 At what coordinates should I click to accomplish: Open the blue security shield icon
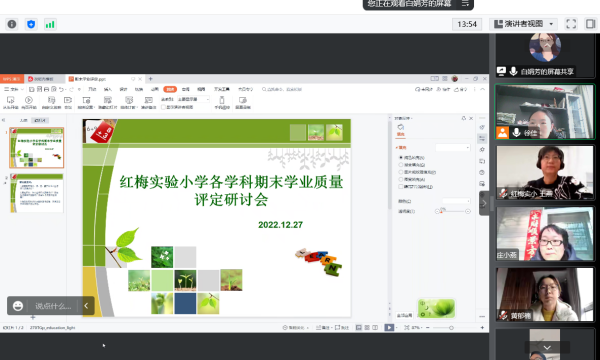pyautogui.click(x=31, y=24)
